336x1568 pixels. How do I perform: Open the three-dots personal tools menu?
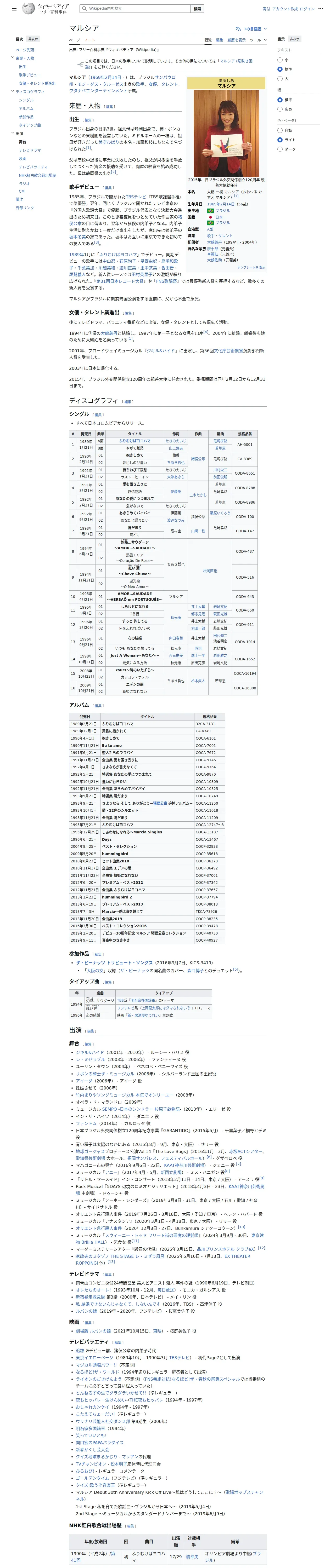click(321, 9)
